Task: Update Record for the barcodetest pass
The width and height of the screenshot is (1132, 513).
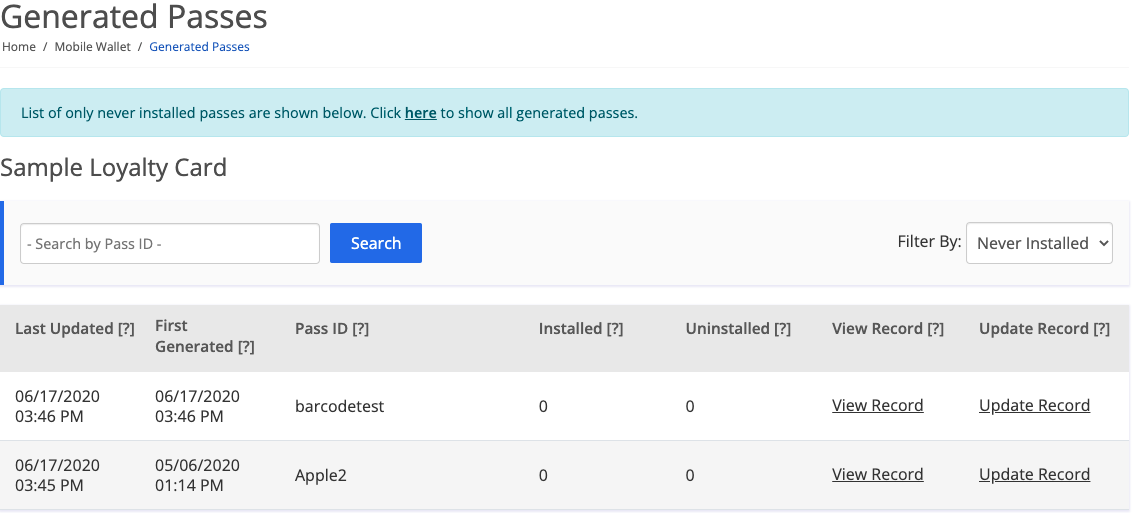Action: point(1034,406)
